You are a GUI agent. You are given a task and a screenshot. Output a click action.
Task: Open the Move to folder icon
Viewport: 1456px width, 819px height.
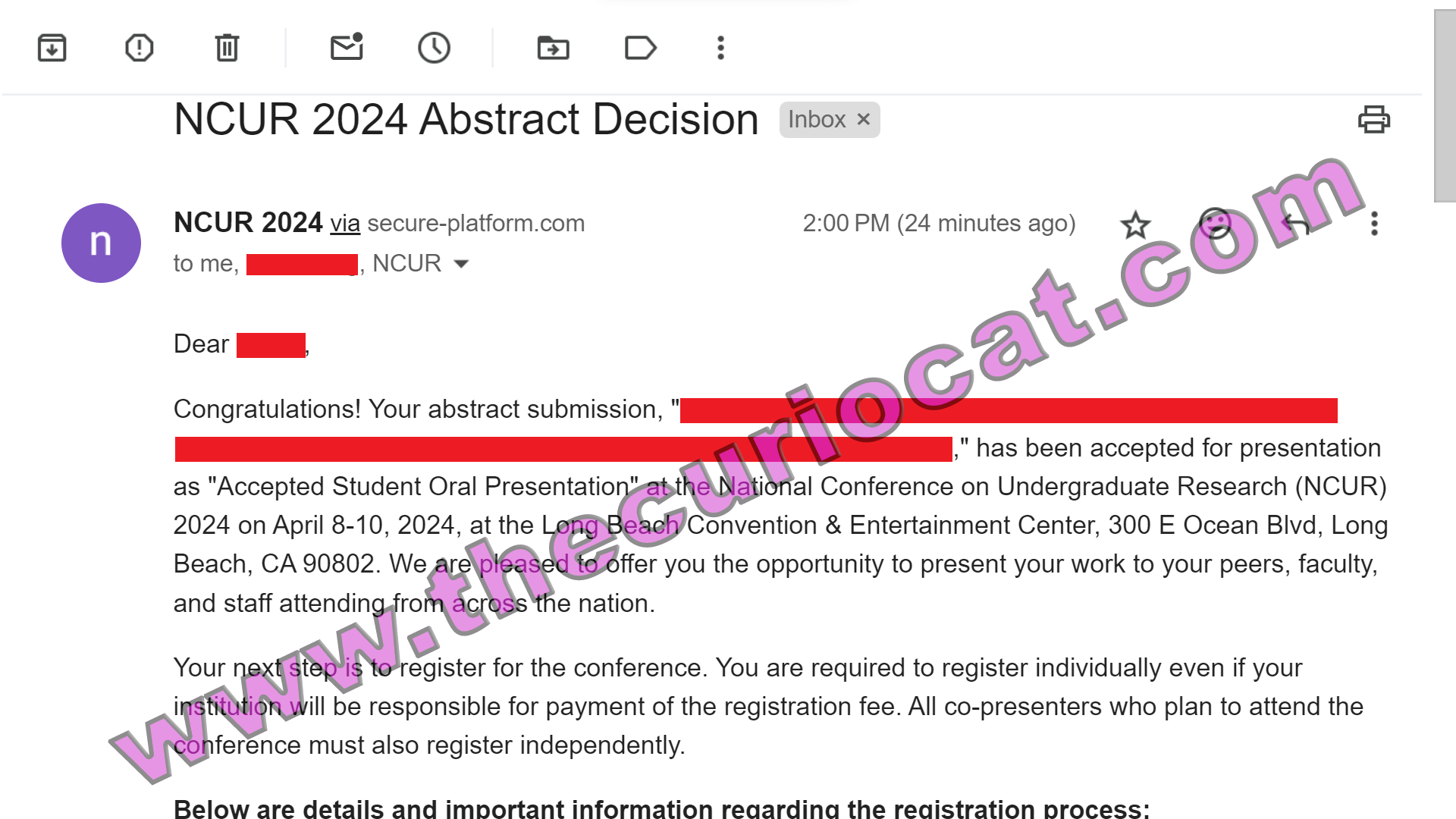point(553,48)
